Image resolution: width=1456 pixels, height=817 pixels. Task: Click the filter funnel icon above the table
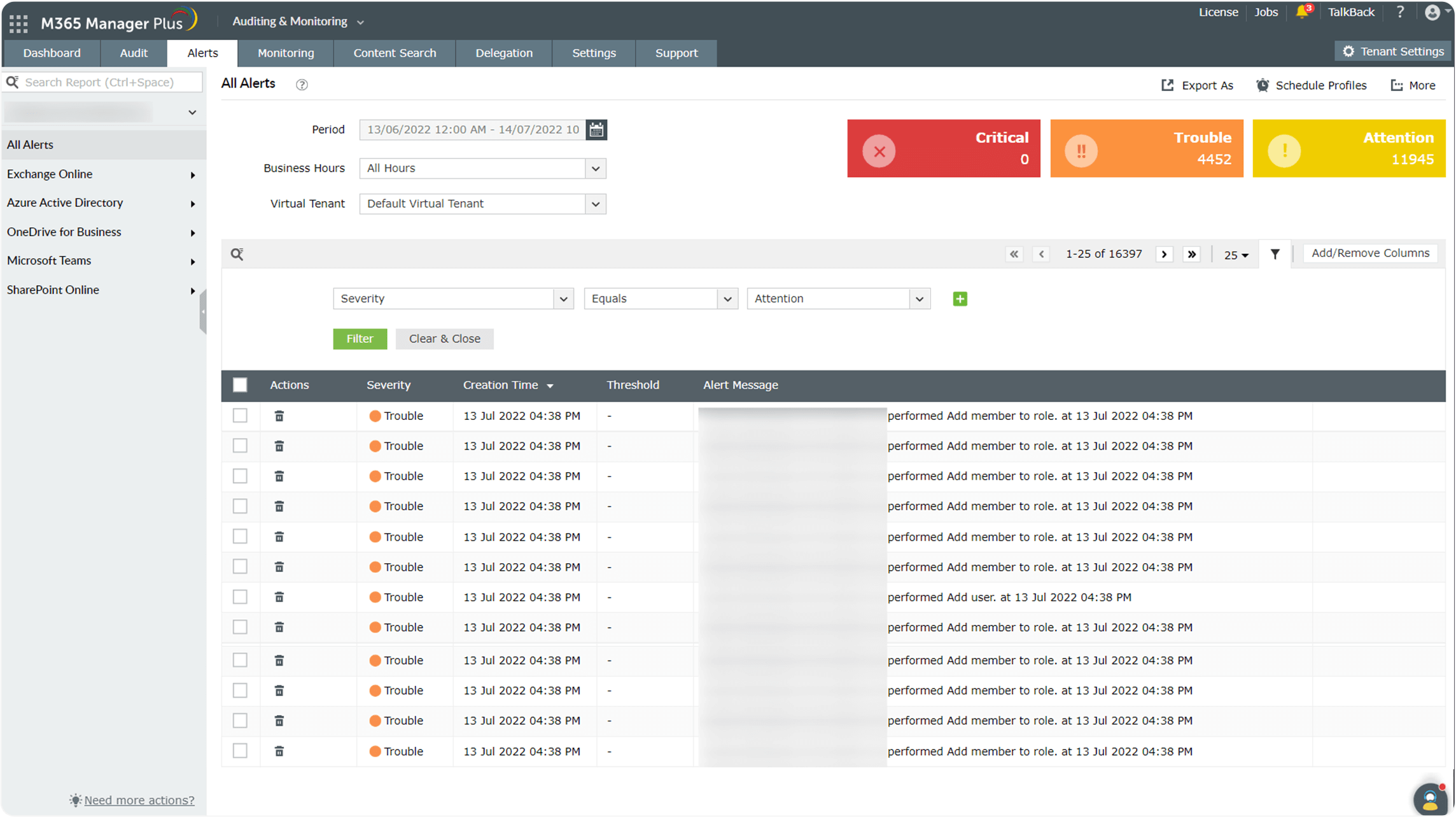pos(1275,253)
